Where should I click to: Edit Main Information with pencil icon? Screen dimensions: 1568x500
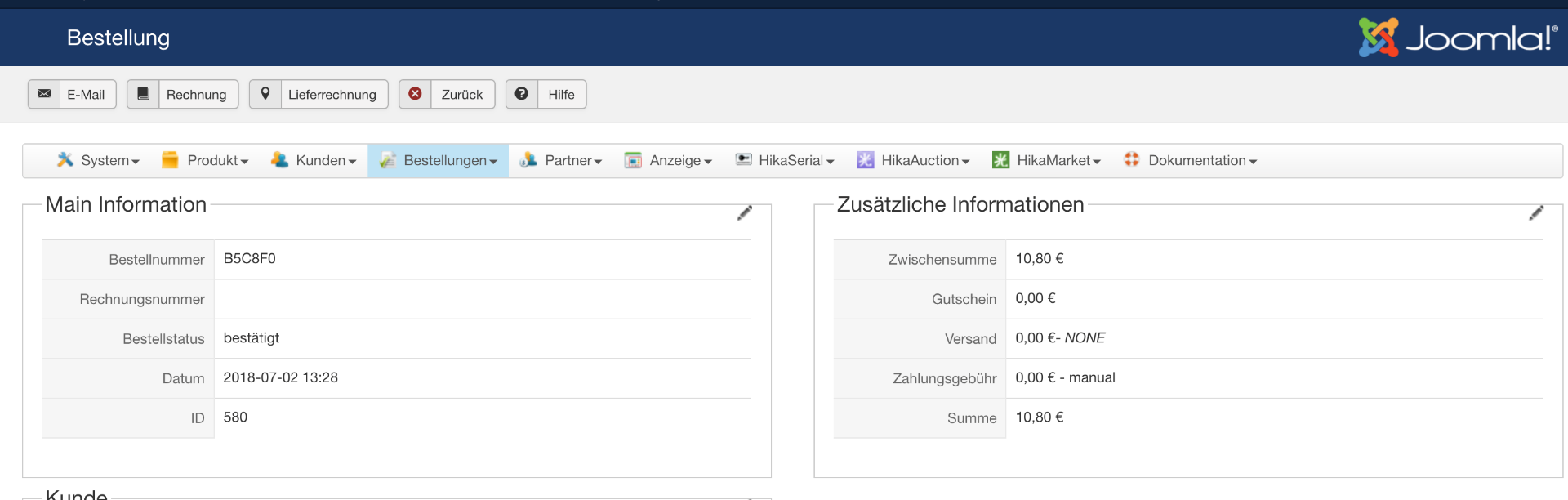point(745,213)
